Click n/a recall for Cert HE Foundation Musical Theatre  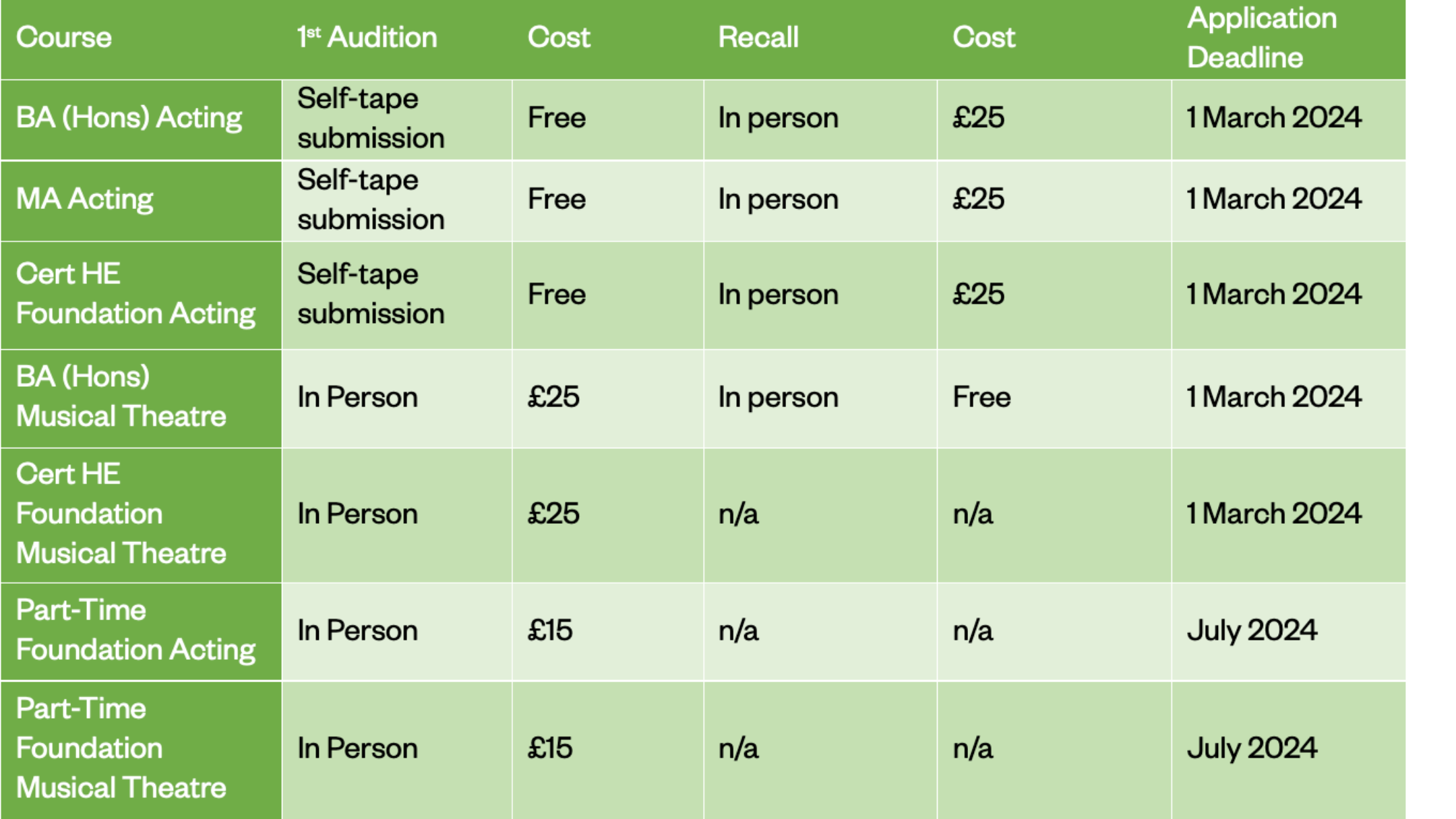click(738, 515)
